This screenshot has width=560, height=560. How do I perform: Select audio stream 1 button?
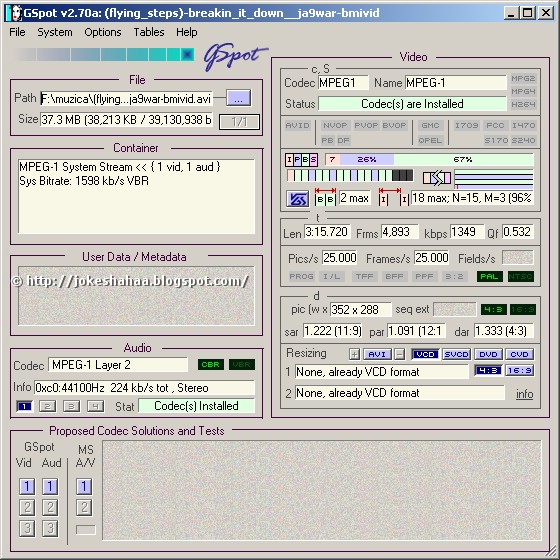25,406
